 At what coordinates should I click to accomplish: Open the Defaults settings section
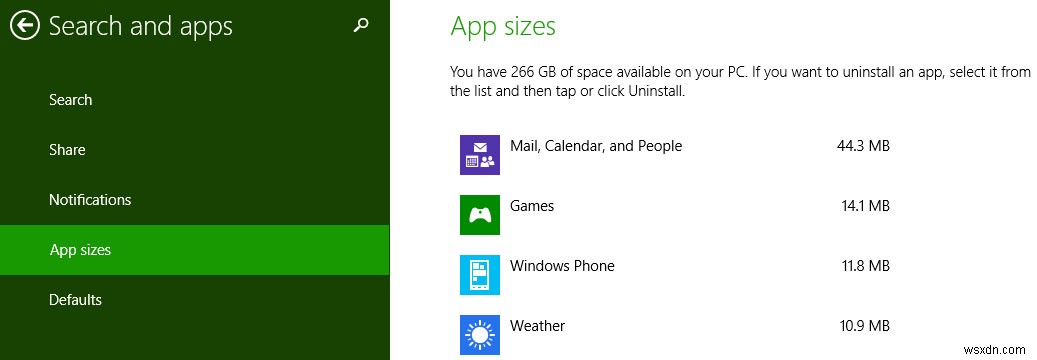point(194,300)
